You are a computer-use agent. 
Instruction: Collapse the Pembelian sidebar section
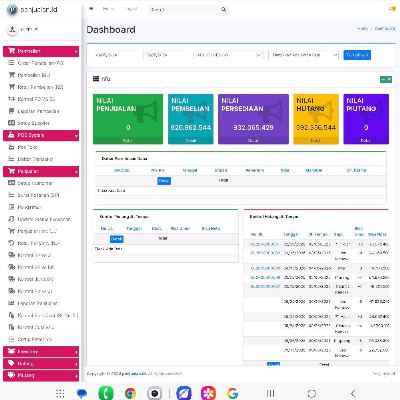tap(41, 51)
